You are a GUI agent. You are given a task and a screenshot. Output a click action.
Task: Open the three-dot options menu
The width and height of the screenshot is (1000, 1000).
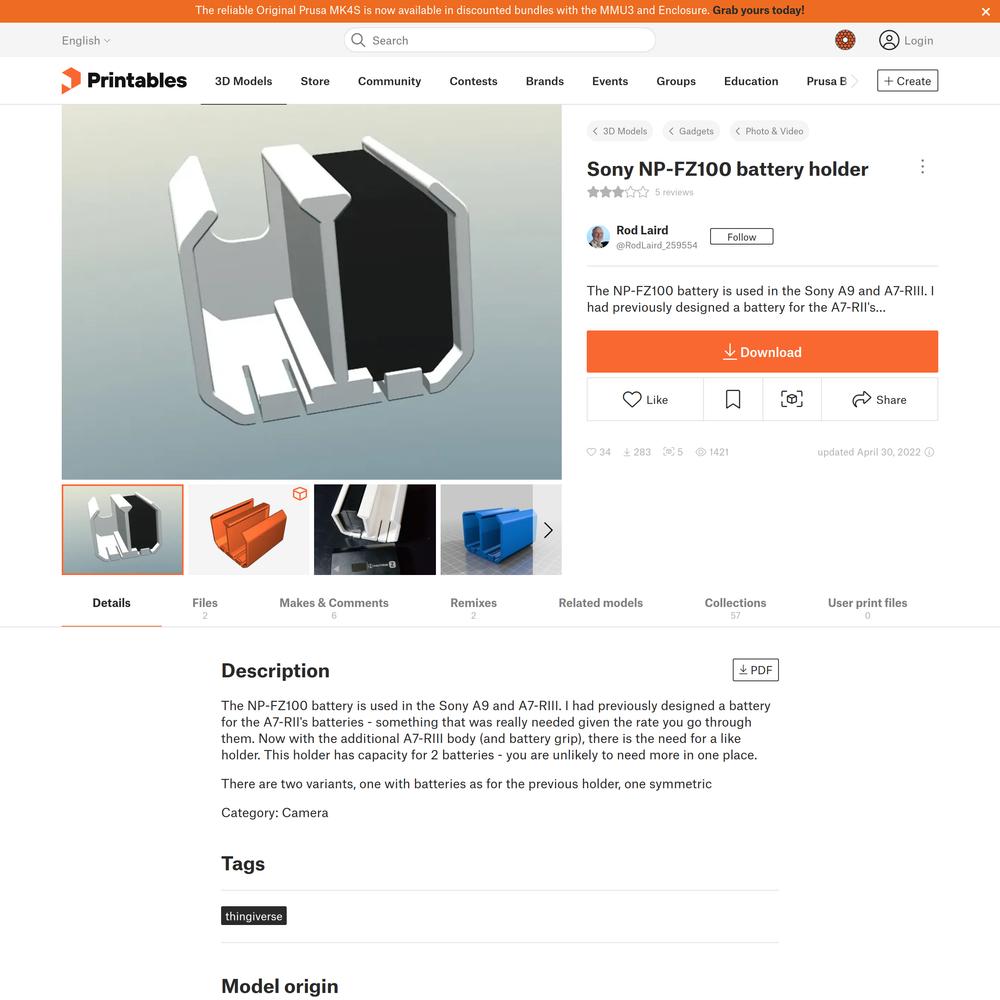(922, 166)
